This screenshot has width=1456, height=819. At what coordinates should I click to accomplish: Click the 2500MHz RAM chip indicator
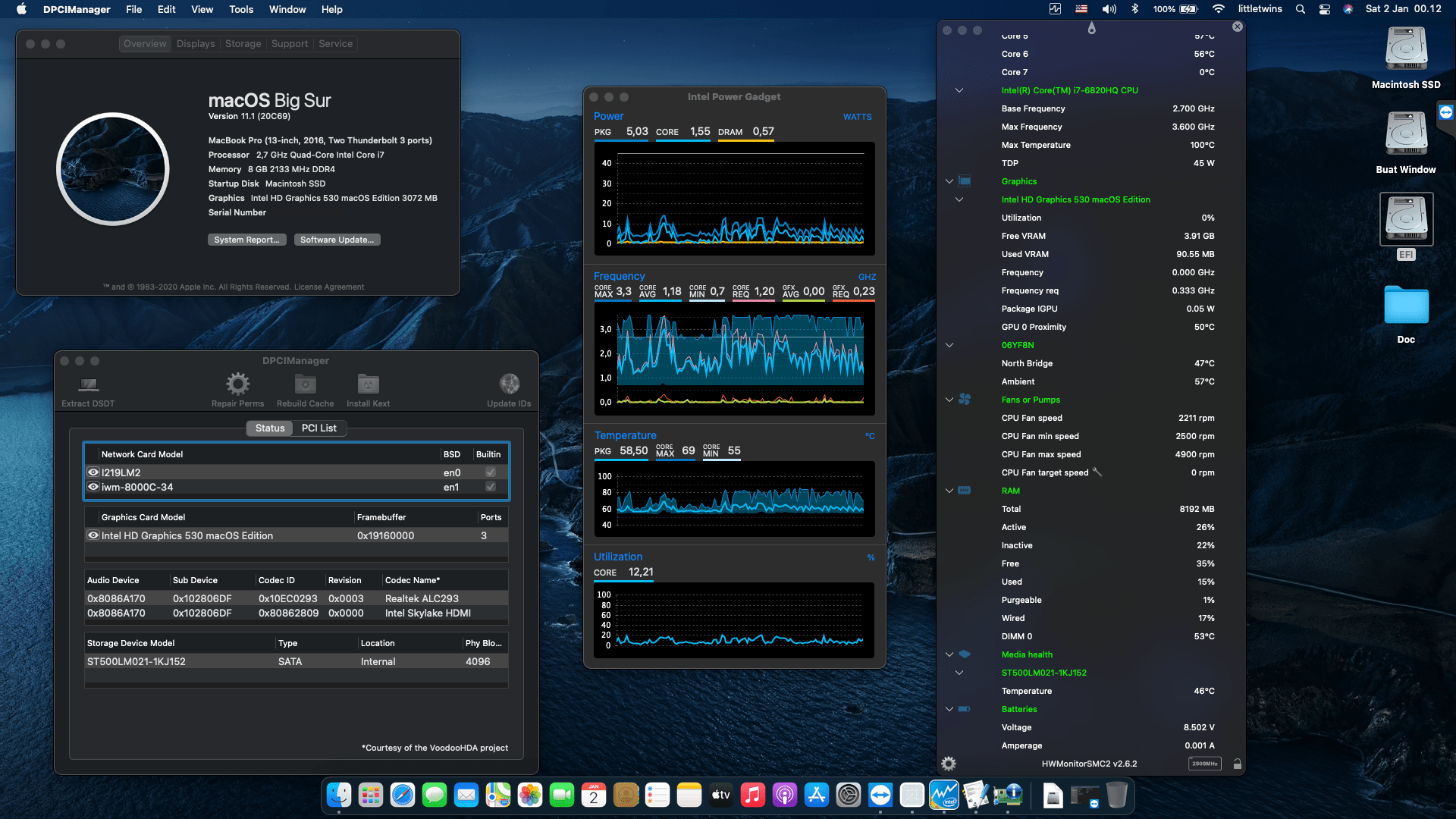pyautogui.click(x=1205, y=764)
